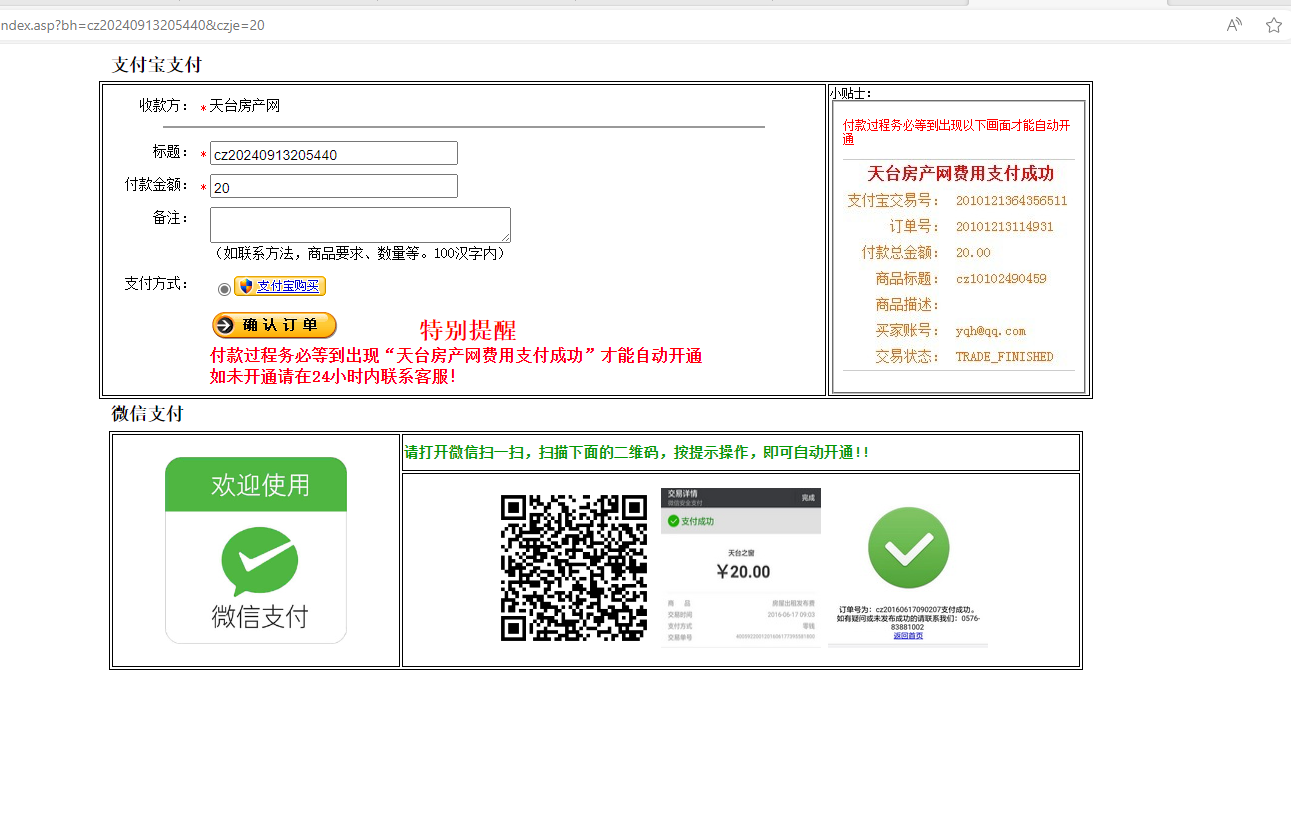Click the 收款方 label
The height and width of the screenshot is (836, 1291).
pos(164,105)
